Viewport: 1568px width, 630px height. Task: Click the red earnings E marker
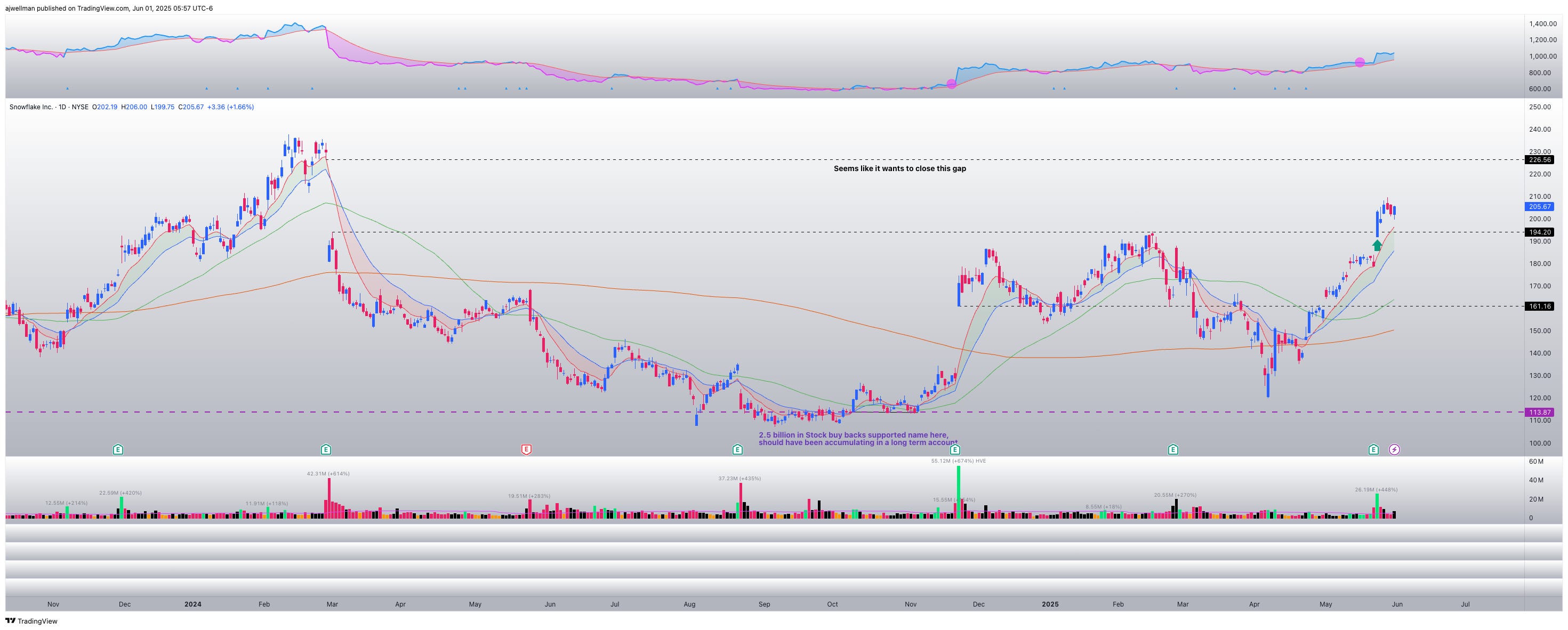(527, 450)
